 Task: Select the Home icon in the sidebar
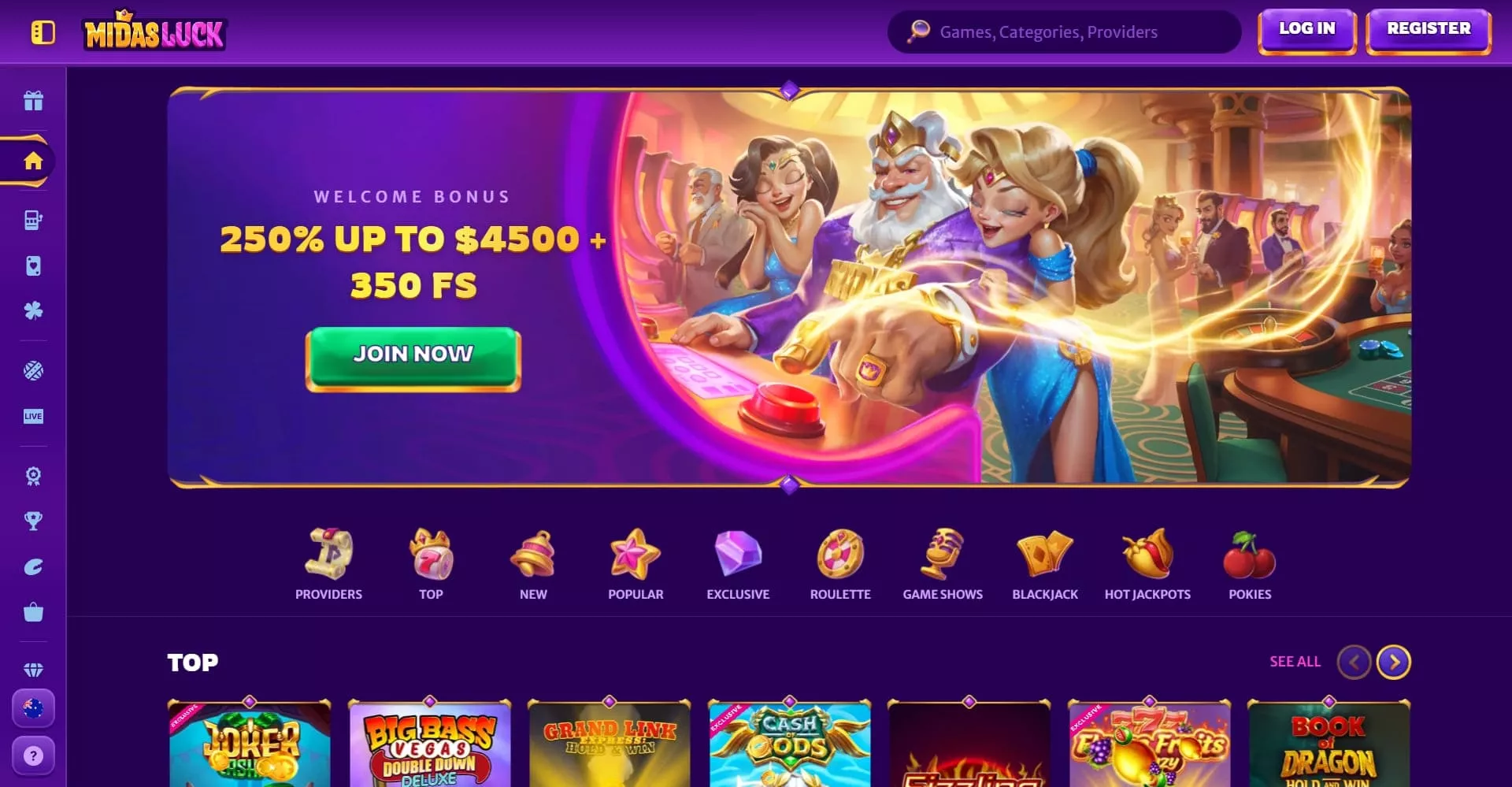33,161
